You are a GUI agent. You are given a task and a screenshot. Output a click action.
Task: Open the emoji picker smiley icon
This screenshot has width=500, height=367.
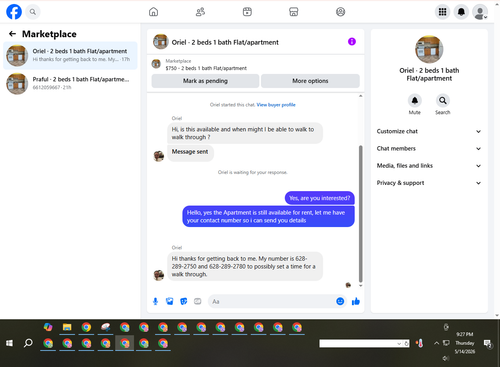click(x=340, y=301)
